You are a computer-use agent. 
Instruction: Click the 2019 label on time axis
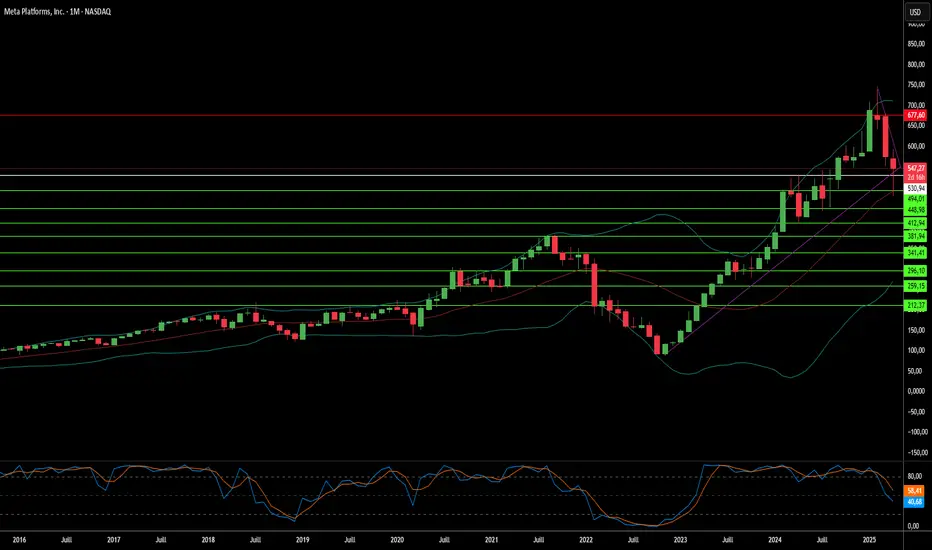[x=303, y=540]
